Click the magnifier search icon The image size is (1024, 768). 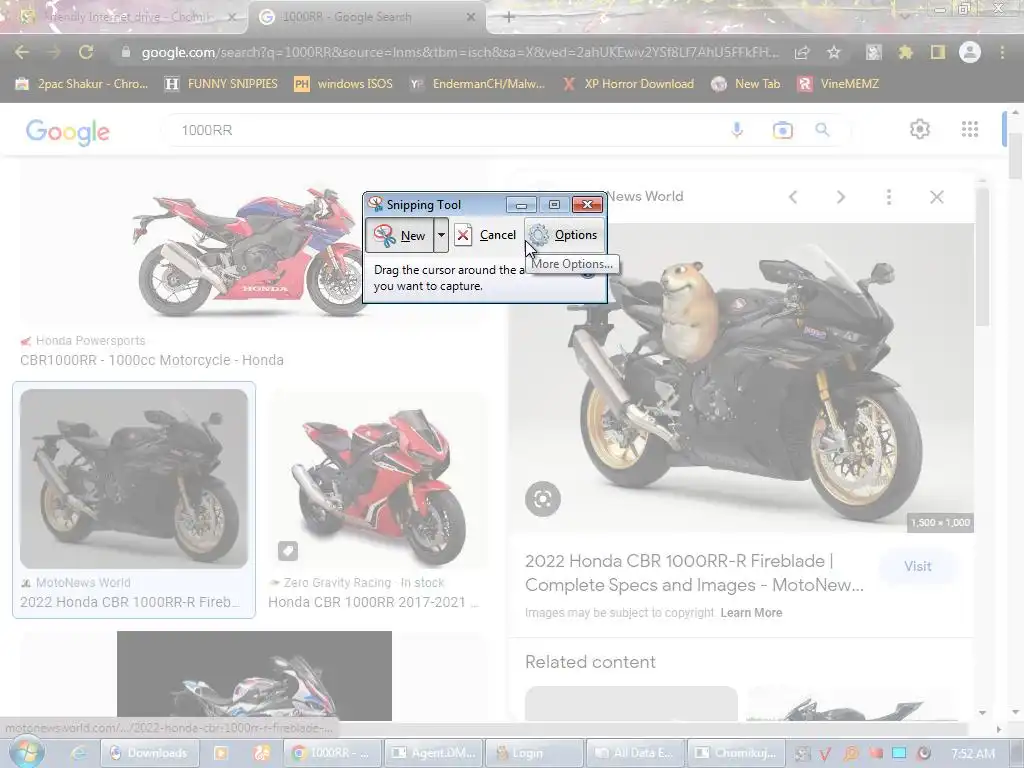click(x=822, y=130)
